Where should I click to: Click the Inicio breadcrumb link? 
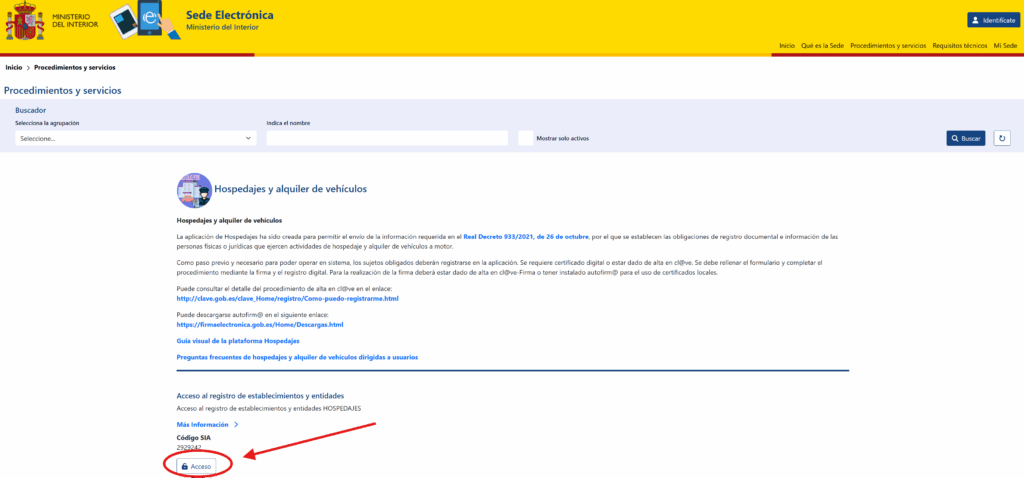click(14, 68)
